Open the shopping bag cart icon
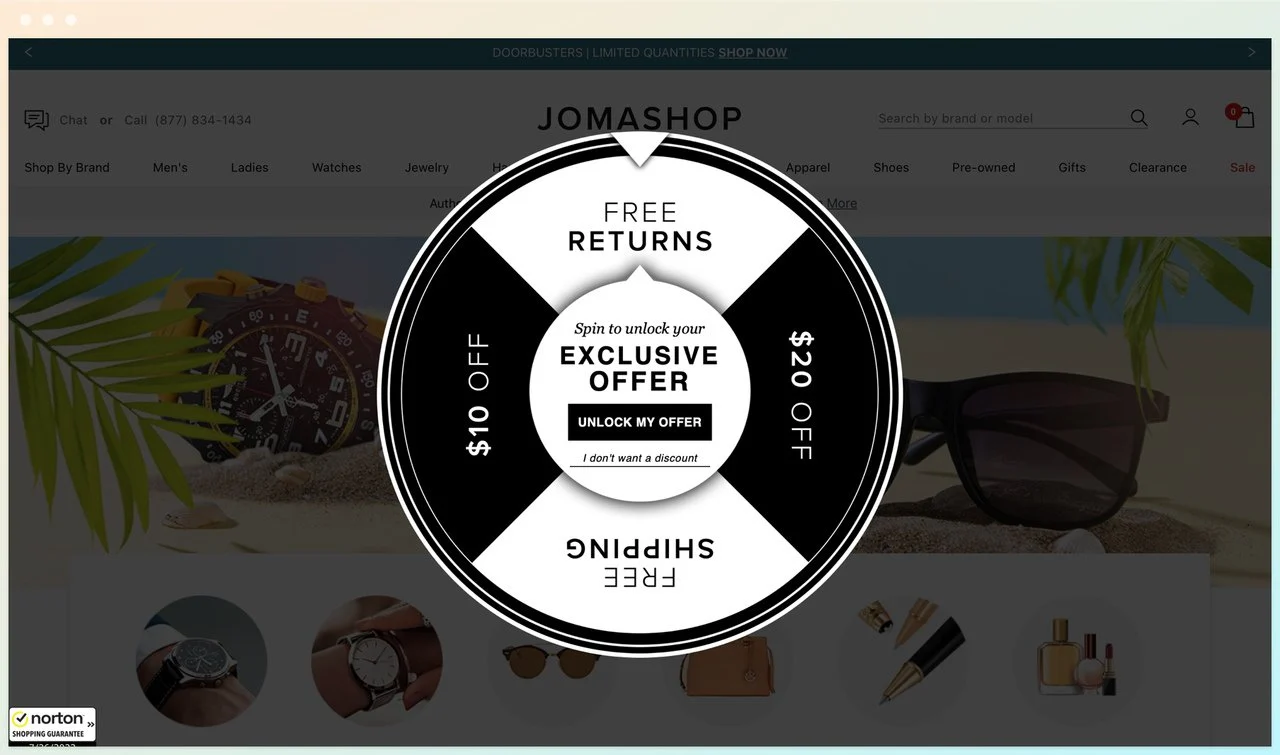The height and width of the screenshot is (755, 1280). pyautogui.click(x=1241, y=116)
